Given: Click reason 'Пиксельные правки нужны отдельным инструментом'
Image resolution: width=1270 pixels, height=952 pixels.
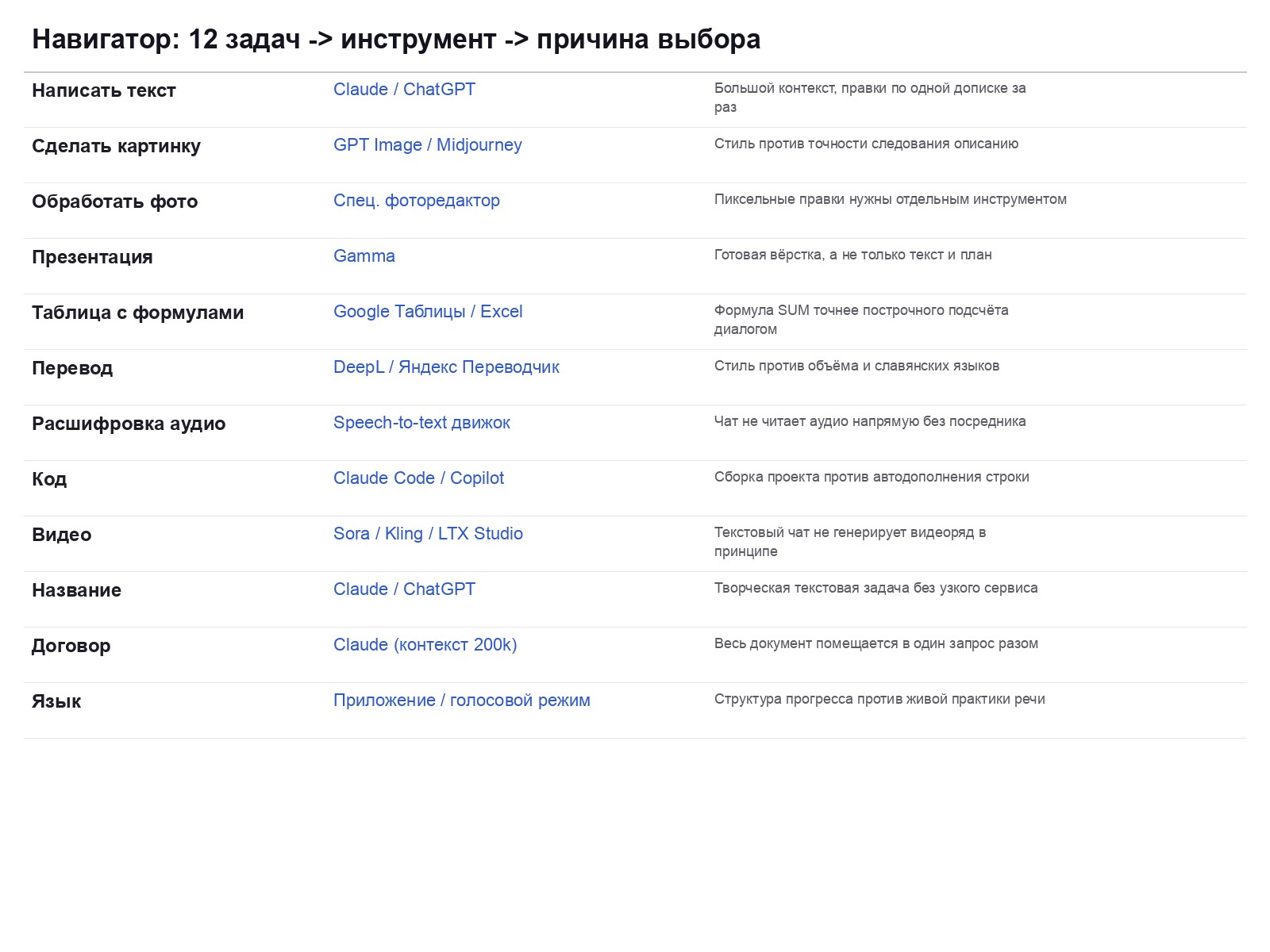Looking at the screenshot, I should coord(891,199).
